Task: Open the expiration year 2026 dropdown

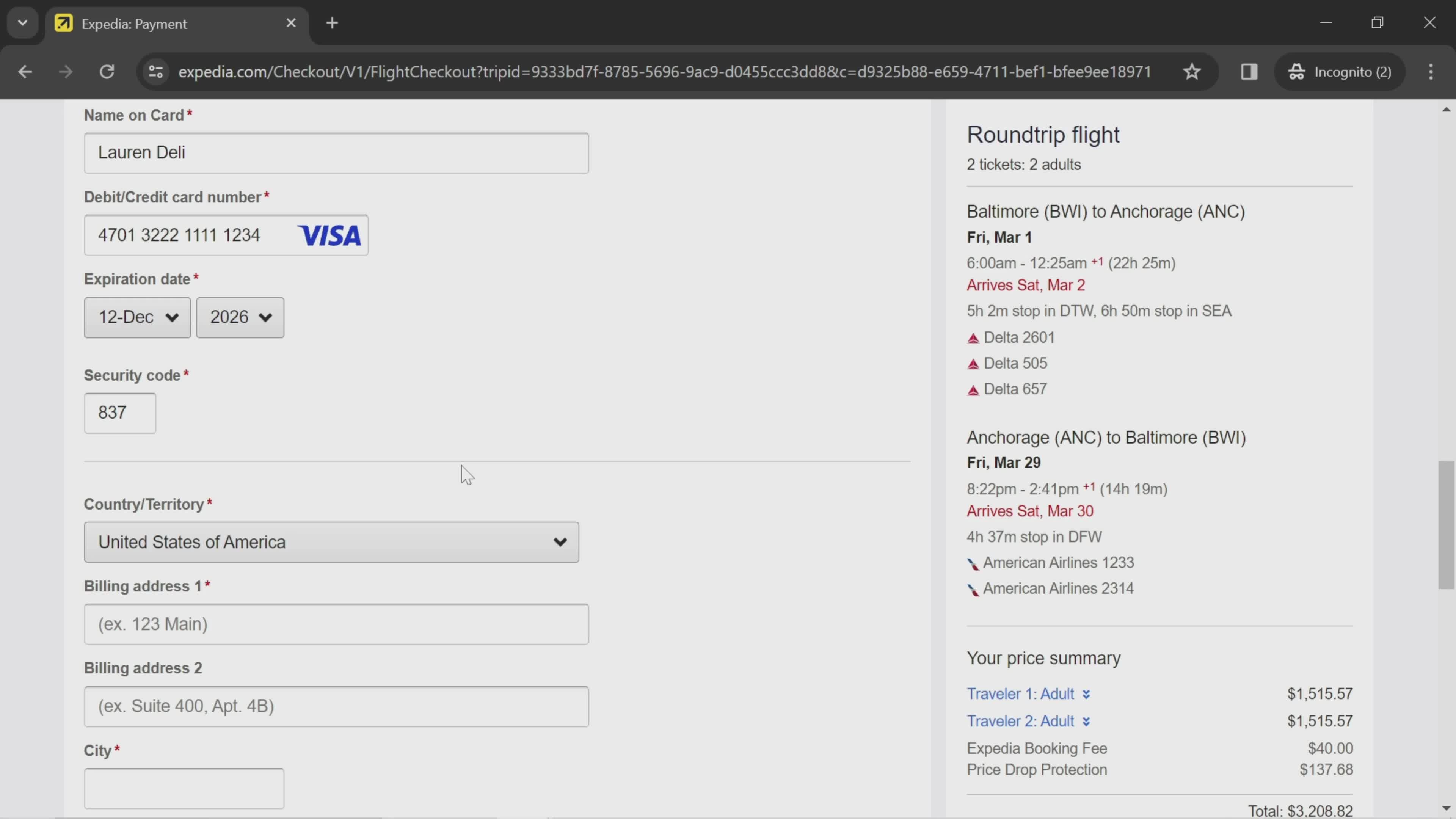Action: pyautogui.click(x=240, y=317)
